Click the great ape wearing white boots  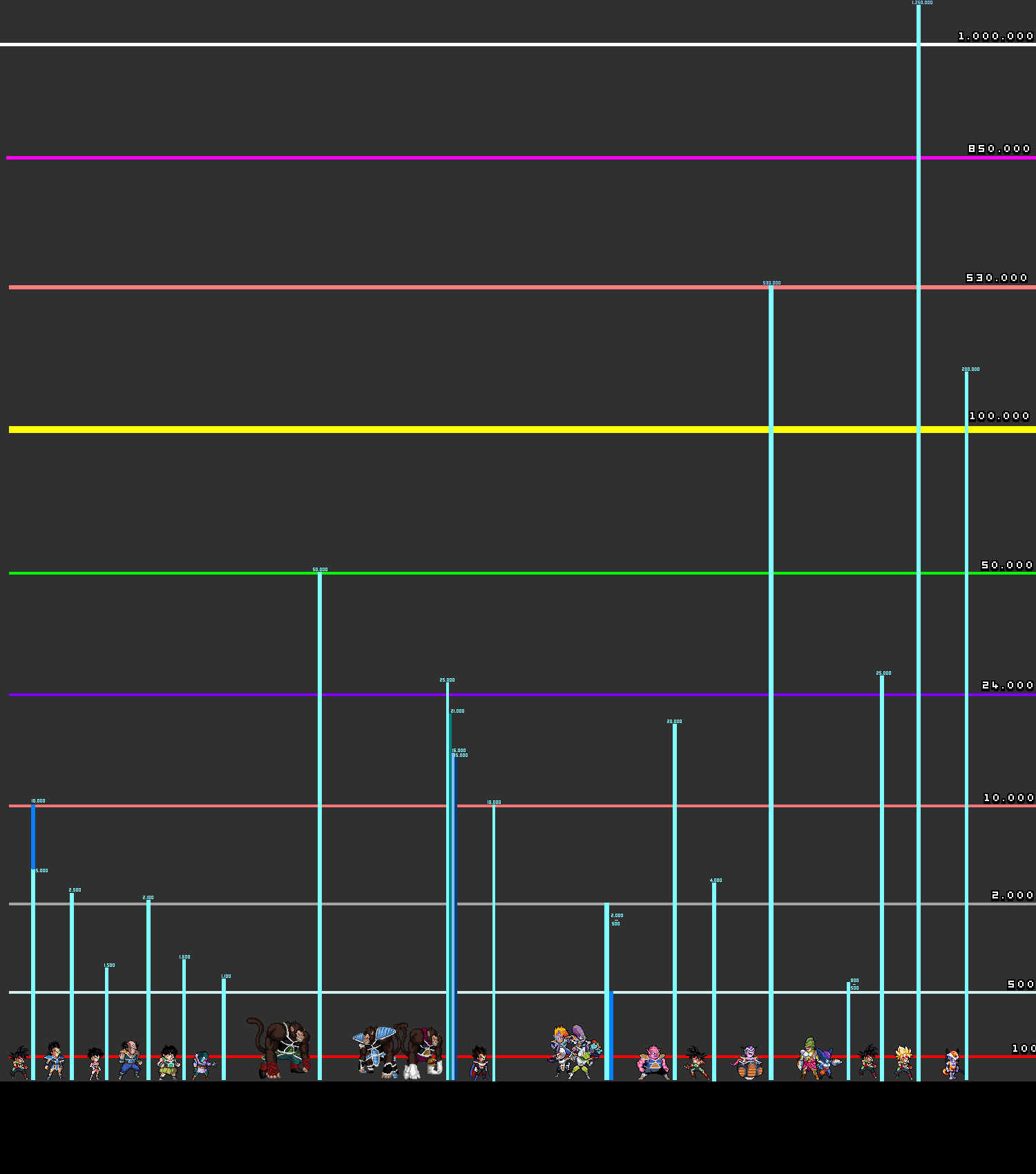click(424, 1052)
